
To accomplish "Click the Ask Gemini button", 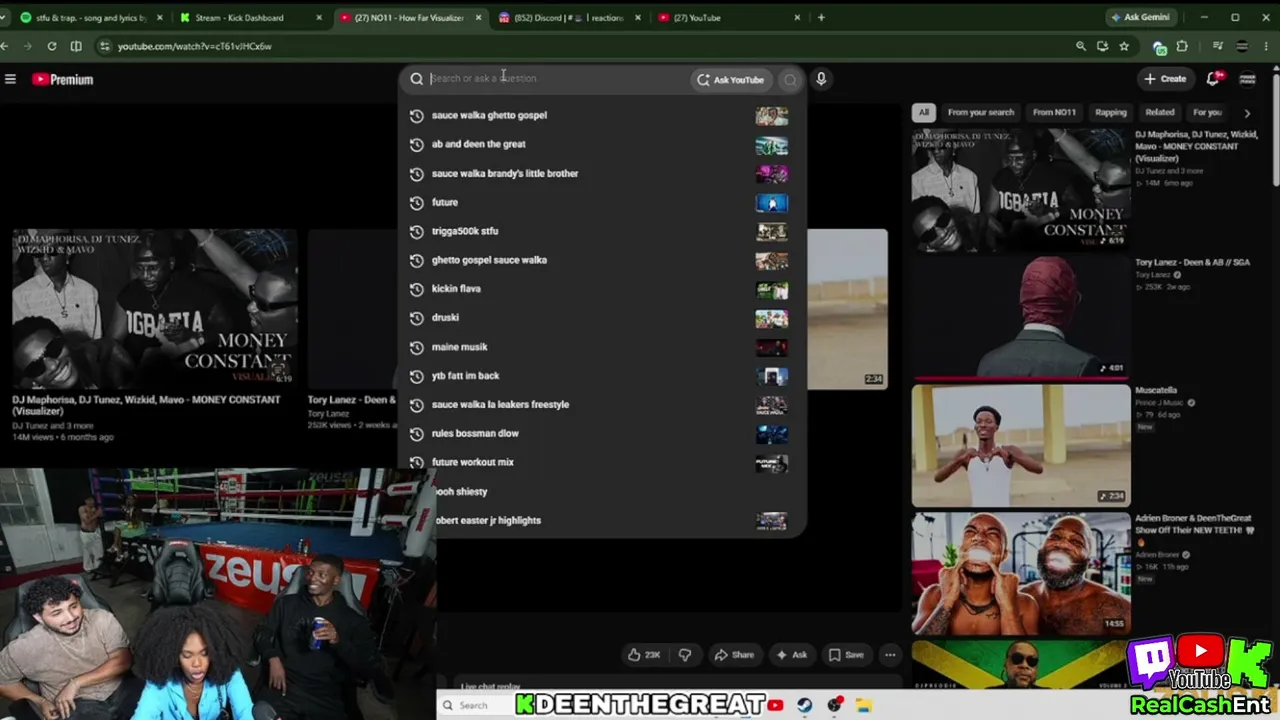I will pos(1140,17).
